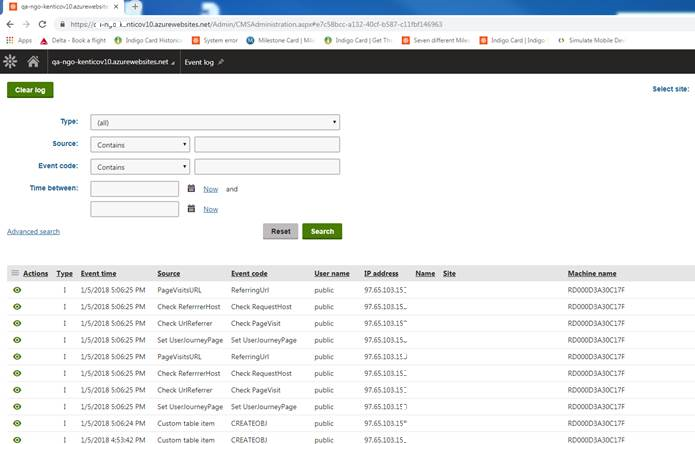Reload the current page
This screenshot has height=474, width=696.
[x=42, y=24]
